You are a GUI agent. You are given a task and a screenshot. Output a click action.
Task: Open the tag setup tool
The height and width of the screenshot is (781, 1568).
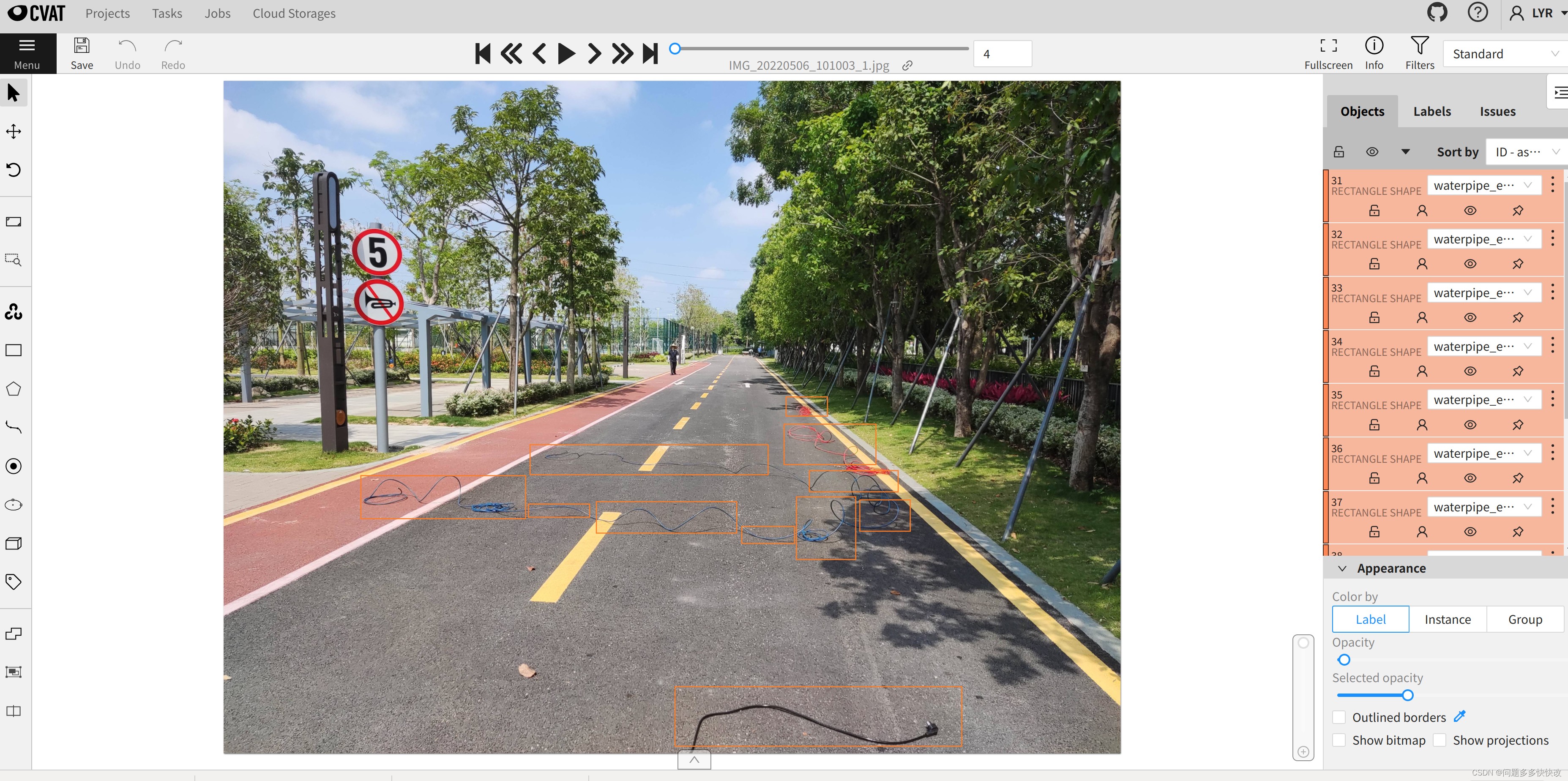(14, 582)
